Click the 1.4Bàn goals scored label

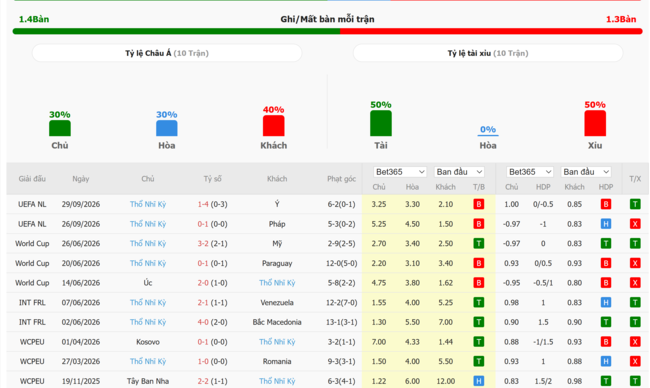pos(34,19)
